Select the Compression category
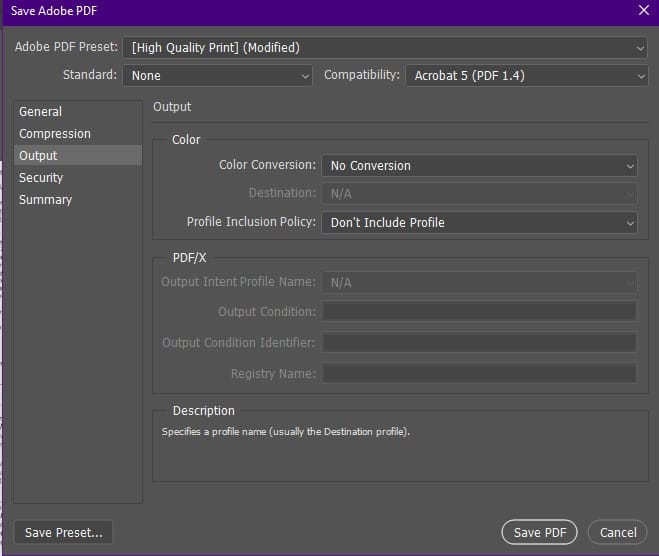Screen dimensions: 659x556 coord(78,134)
